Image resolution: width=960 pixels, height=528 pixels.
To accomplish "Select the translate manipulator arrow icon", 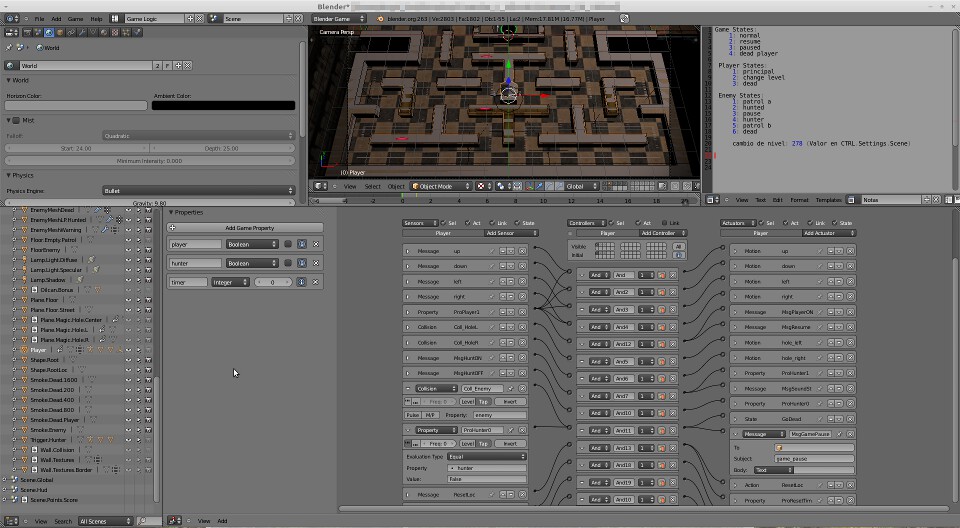I will (x=539, y=186).
